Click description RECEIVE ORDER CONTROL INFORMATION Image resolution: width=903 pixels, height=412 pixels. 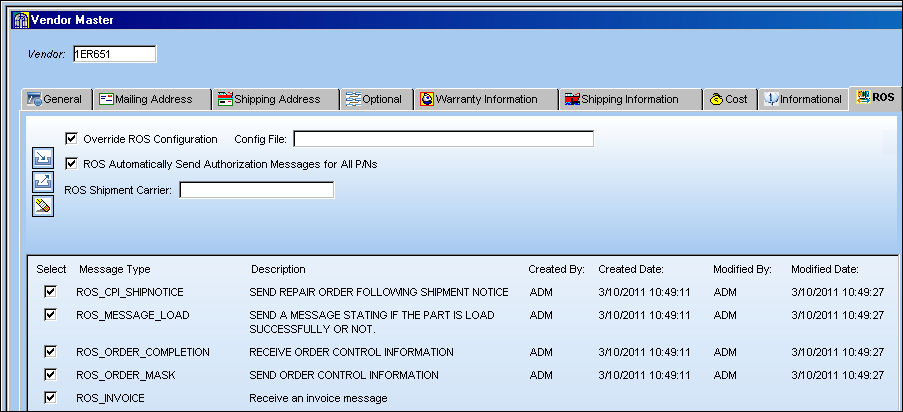351,352
